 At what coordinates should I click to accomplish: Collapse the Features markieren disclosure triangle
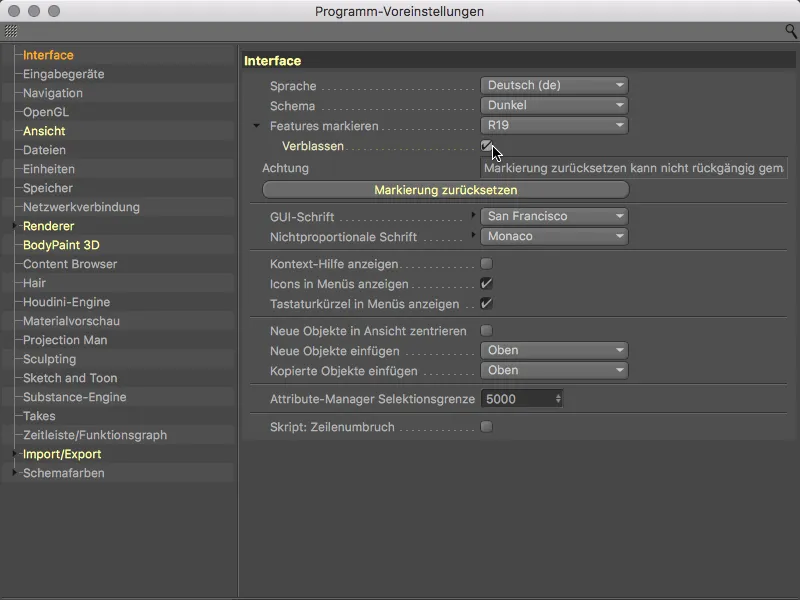[x=257, y=126]
